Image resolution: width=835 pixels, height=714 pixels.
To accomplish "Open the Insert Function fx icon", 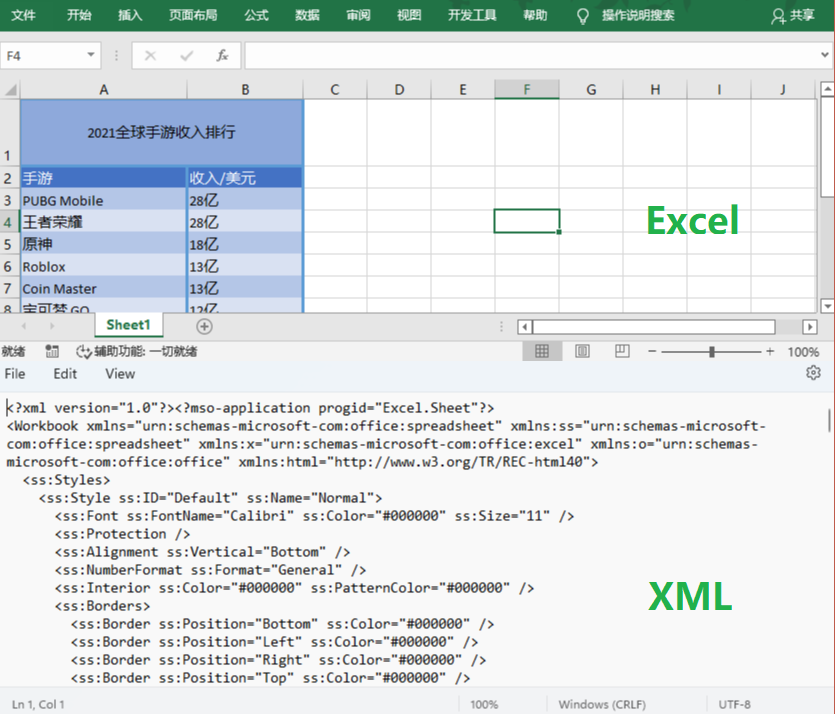I will click(222, 55).
